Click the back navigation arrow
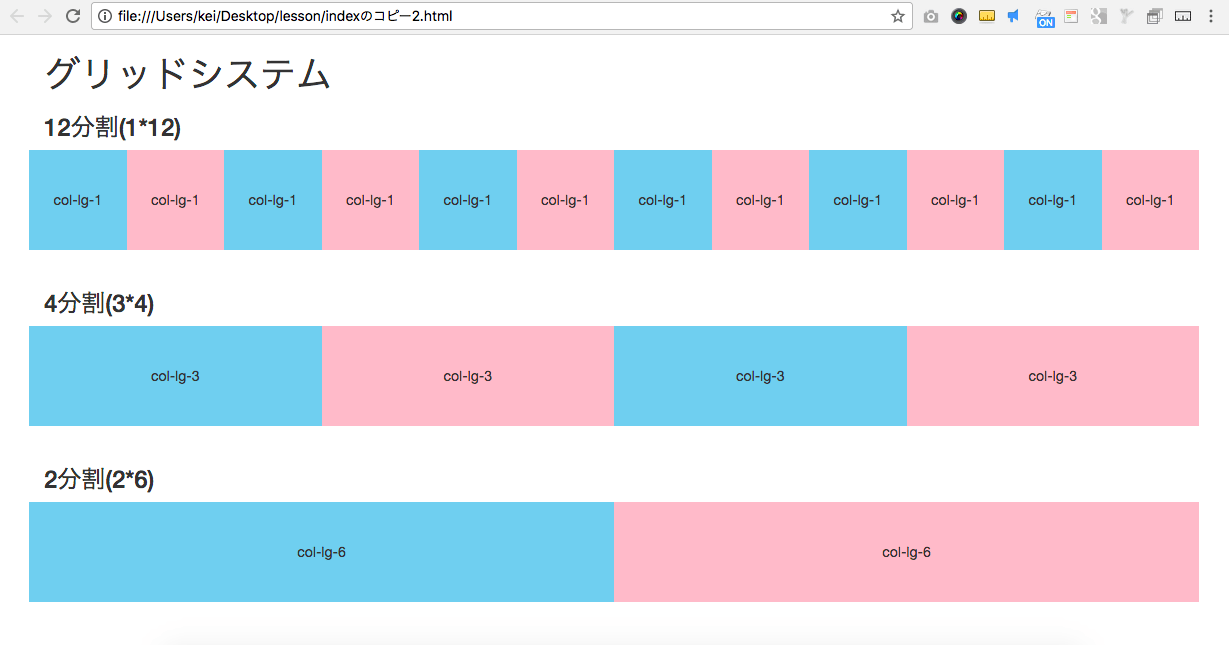 coord(15,16)
